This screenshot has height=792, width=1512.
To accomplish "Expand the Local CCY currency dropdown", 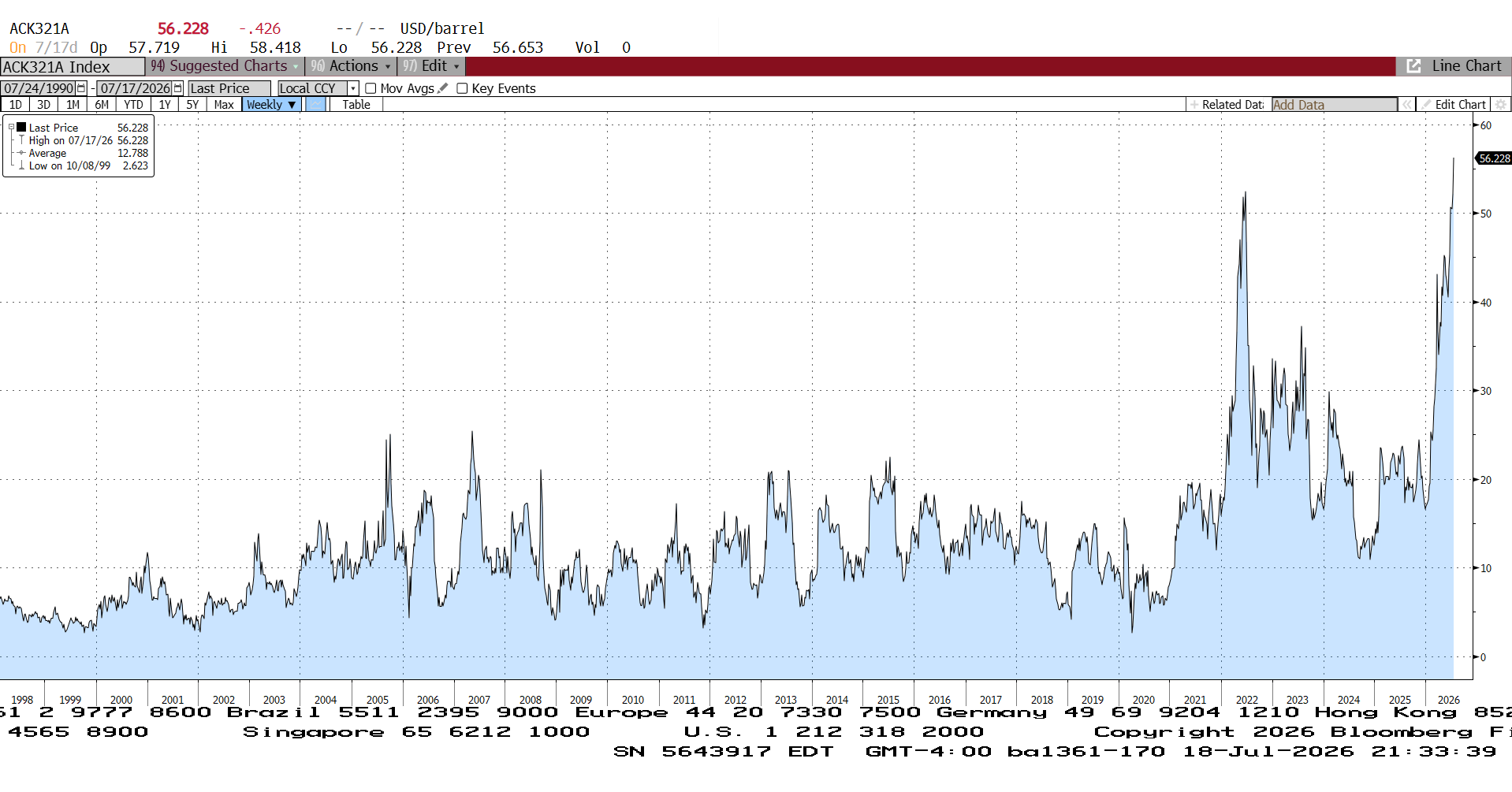I will [353, 88].
